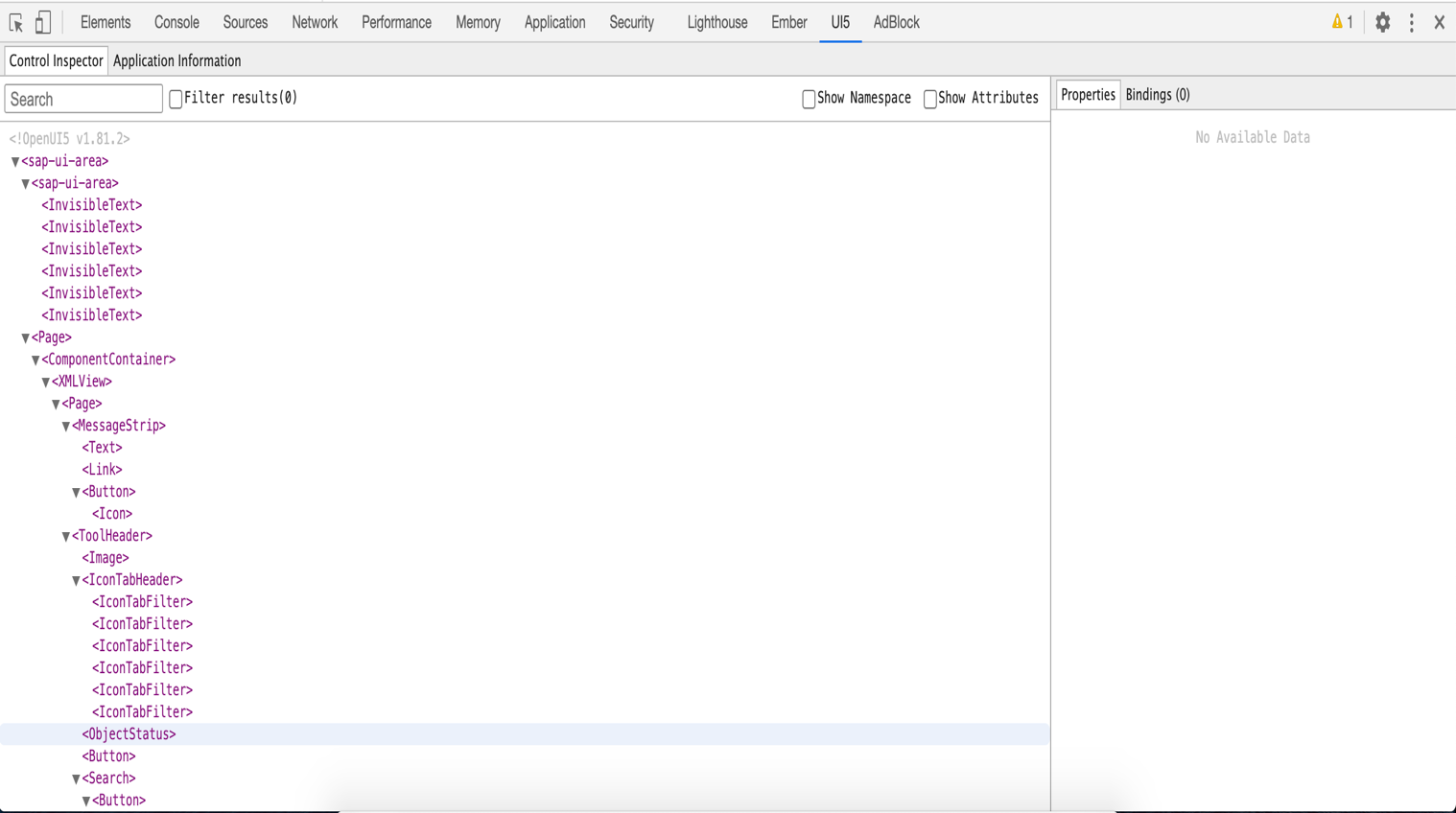Image resolution: width=1456 pixels, height=813 pixels.
Task: Open the three-dot customize DevTools menu
Action: (1411, 22)
